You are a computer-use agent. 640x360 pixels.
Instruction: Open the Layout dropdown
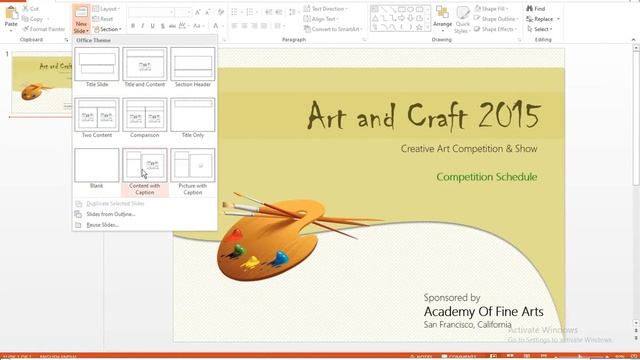click(106, 9)
